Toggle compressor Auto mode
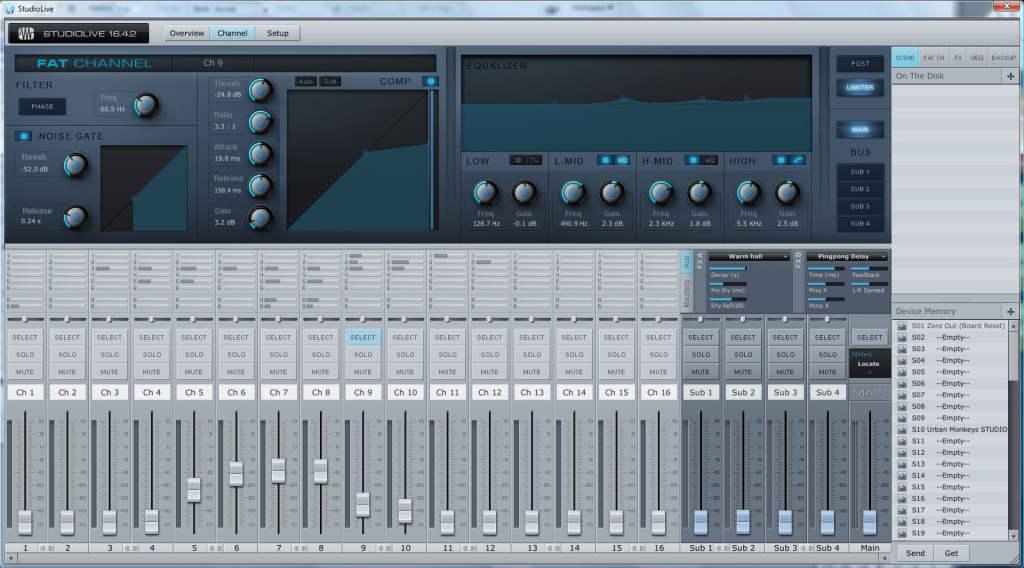This screenshot has width=1024, height=568. coord(306,82)
